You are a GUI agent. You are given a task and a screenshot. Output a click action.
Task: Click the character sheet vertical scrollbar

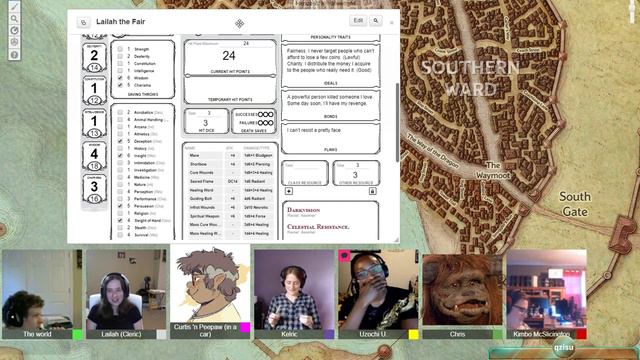tap(398, 122)
